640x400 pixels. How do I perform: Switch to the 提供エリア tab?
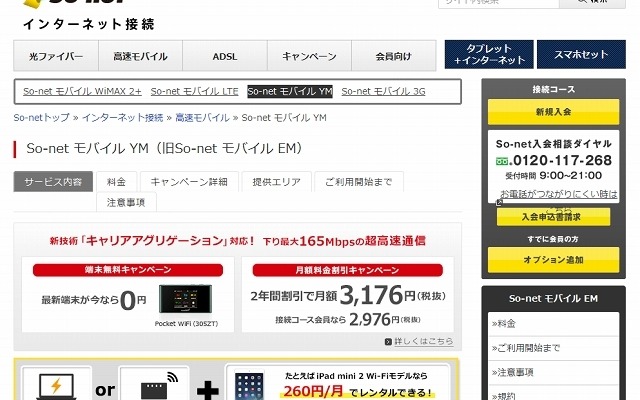276,182
